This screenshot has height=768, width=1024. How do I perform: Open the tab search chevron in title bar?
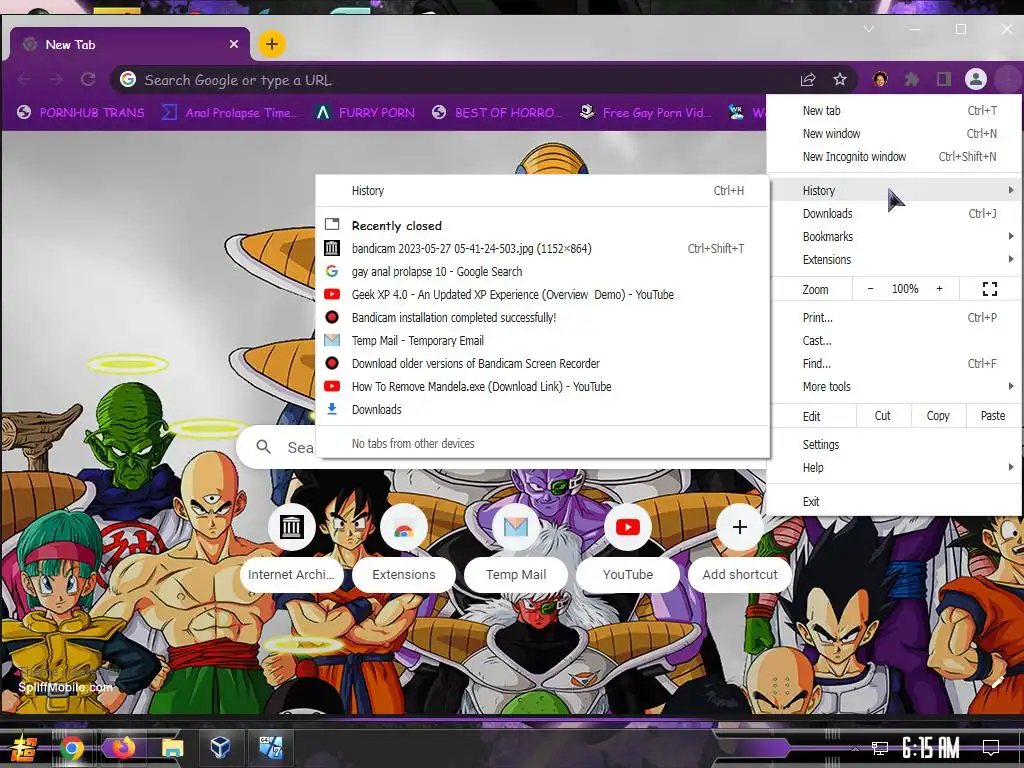[869, 29]
